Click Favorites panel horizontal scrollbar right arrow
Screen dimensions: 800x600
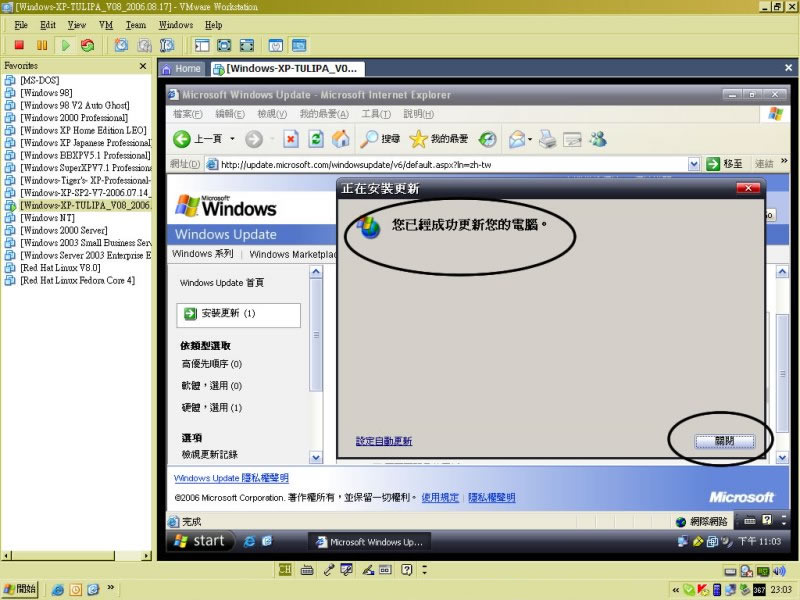147,555
